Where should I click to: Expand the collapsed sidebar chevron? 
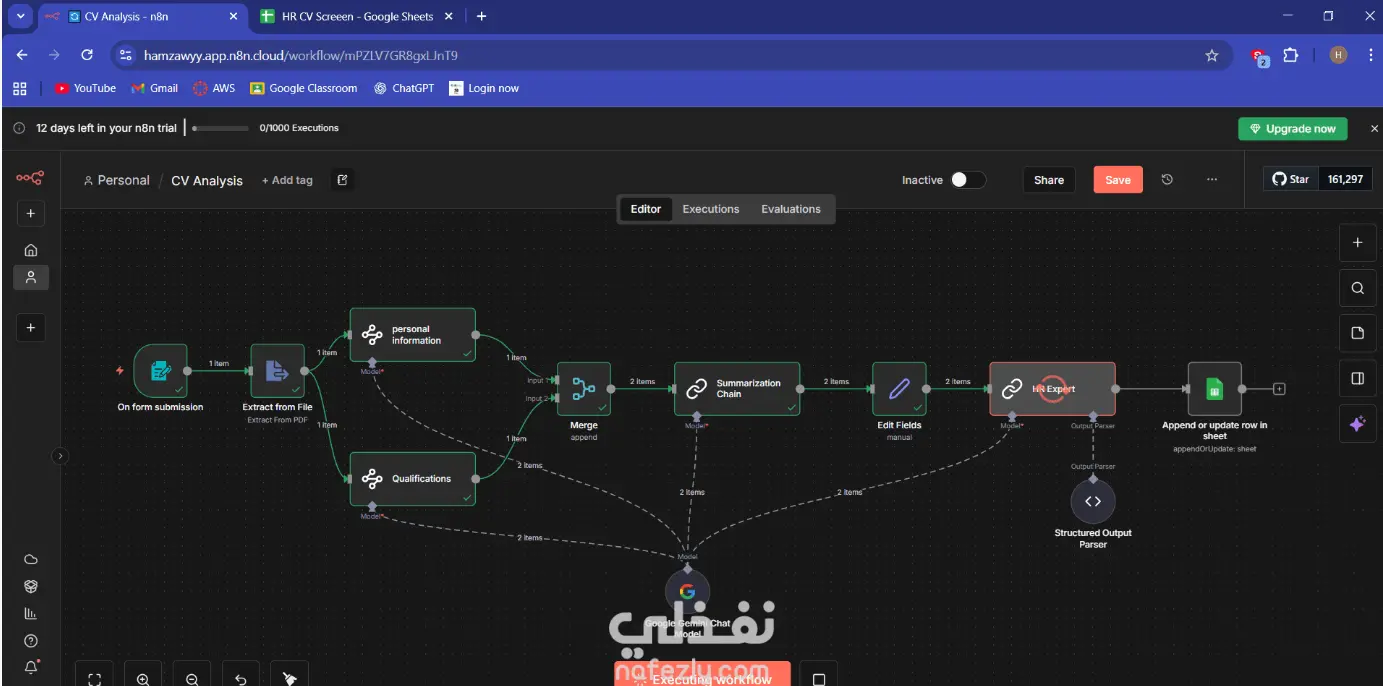click(59, 456)
